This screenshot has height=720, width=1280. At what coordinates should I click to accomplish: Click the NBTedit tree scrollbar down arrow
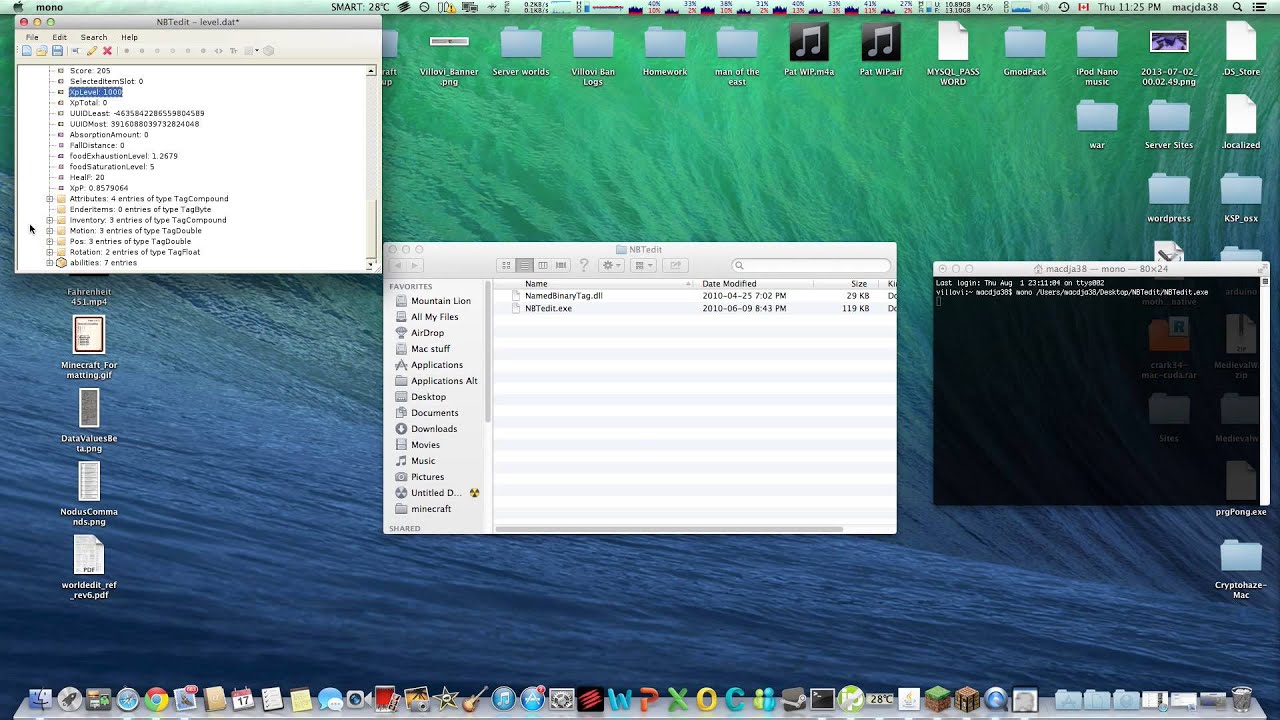pos(371,265)
